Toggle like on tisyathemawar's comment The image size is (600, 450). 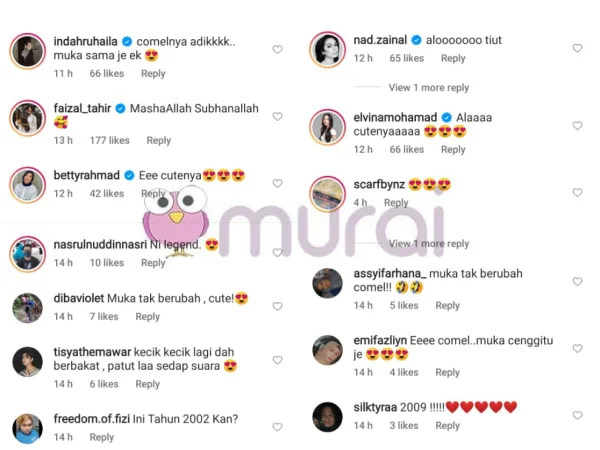[277, 360]
